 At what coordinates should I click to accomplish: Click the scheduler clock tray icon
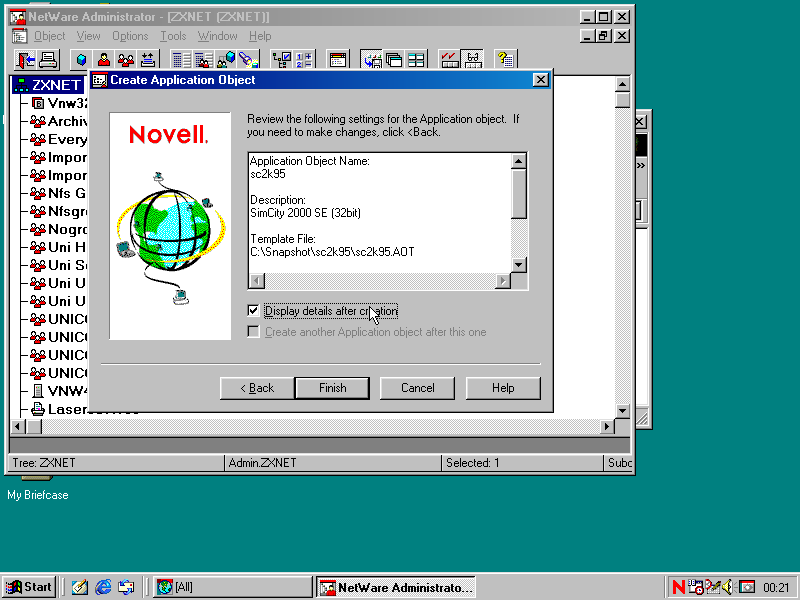pyautogui.click(x=695, y=587)
